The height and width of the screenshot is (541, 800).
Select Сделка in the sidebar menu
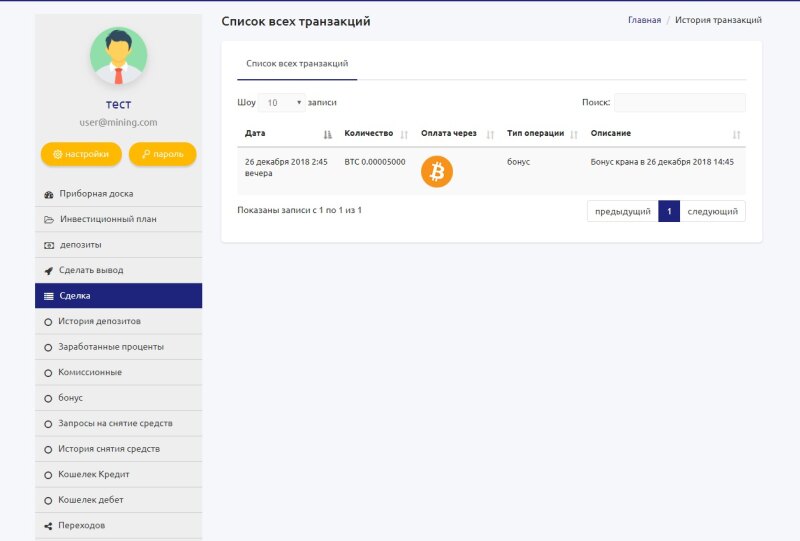(74, 296)
